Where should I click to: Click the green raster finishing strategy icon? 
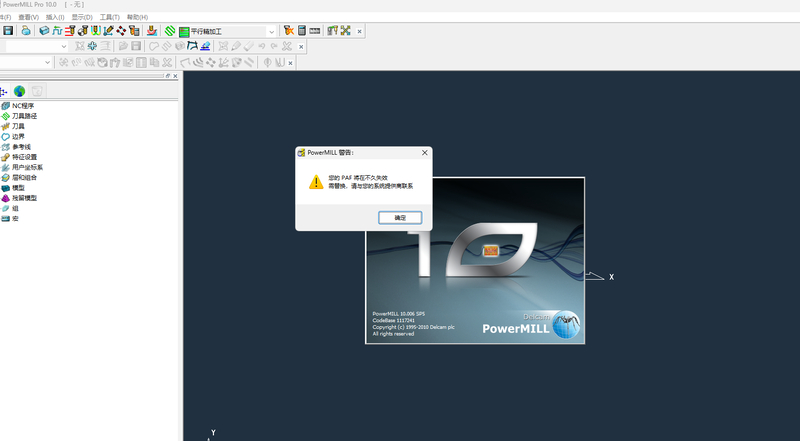[x=184, y=32]
